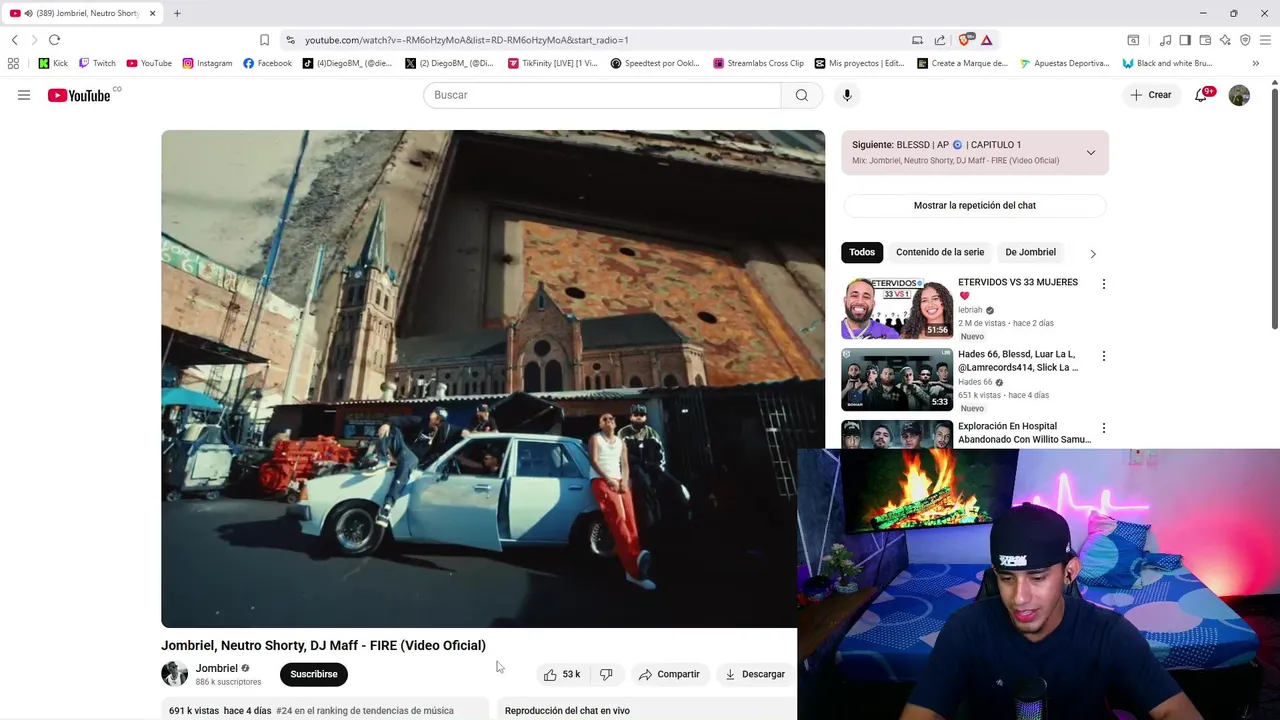Click the '#24 en el ranking de tendencias' text

coord(365,711)
